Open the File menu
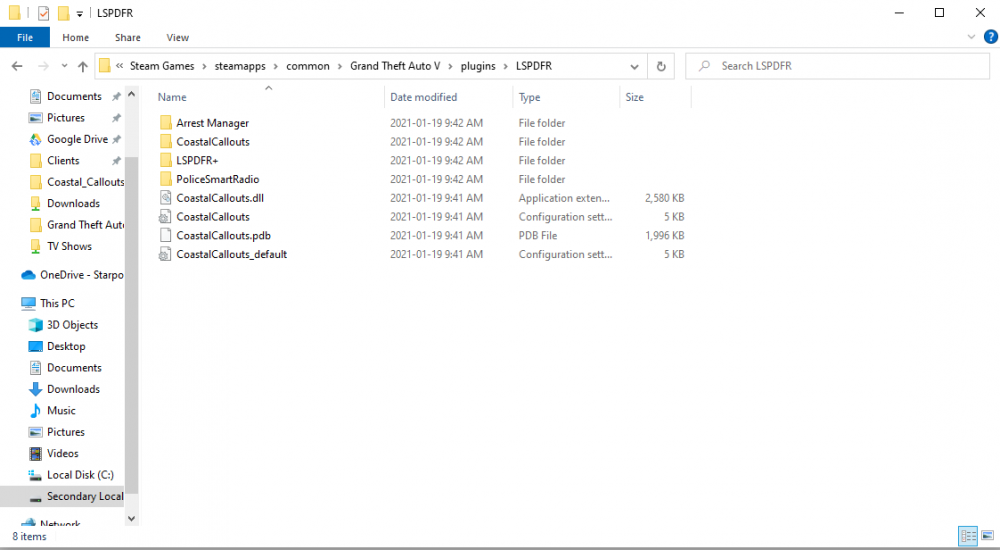Image resolution: width=1000 pixels, height=550 pixels. click(x=25, y=38)
